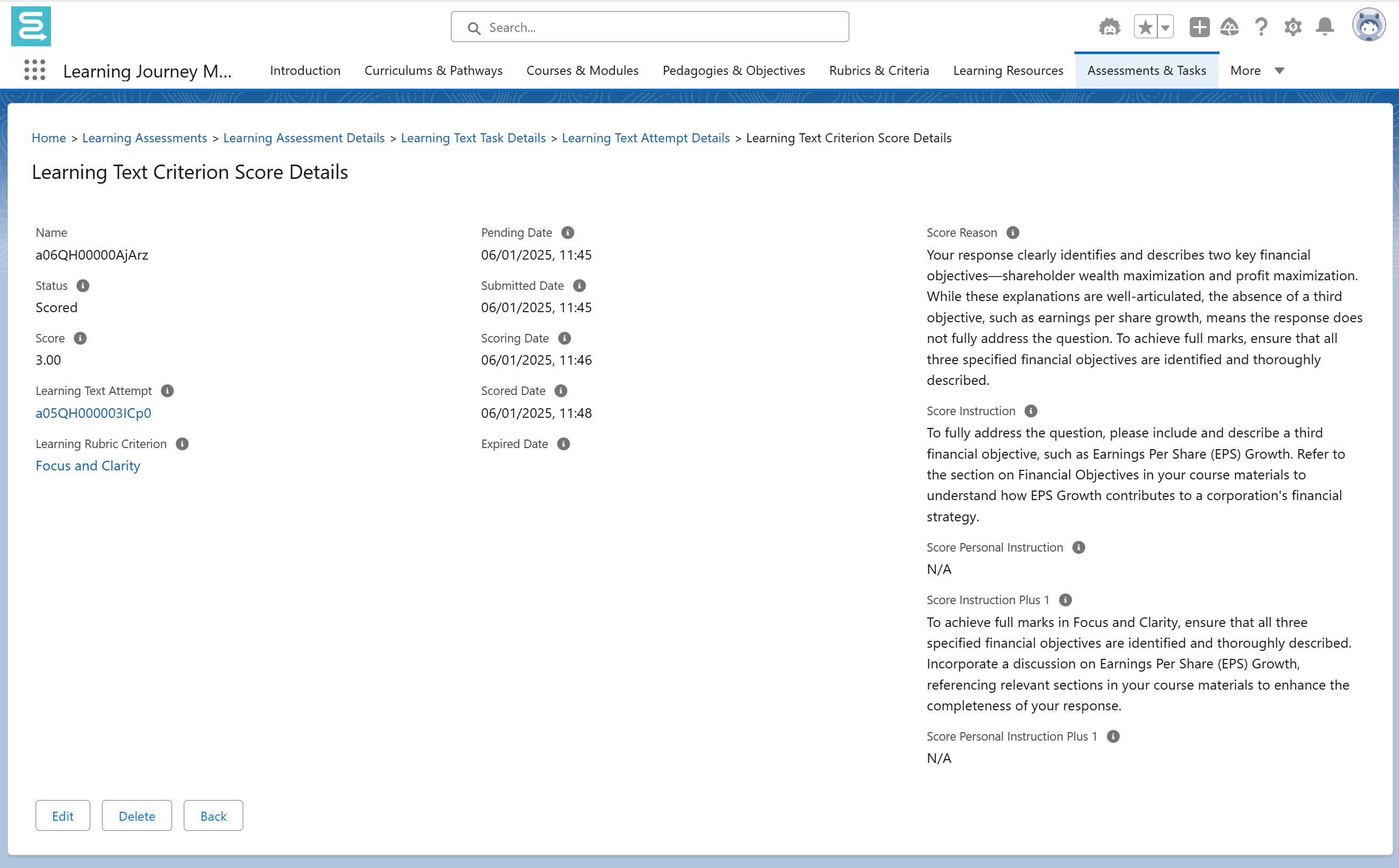Select Pedagogies & Objectives tab
1399x868 pixels.
click(733, 71)
